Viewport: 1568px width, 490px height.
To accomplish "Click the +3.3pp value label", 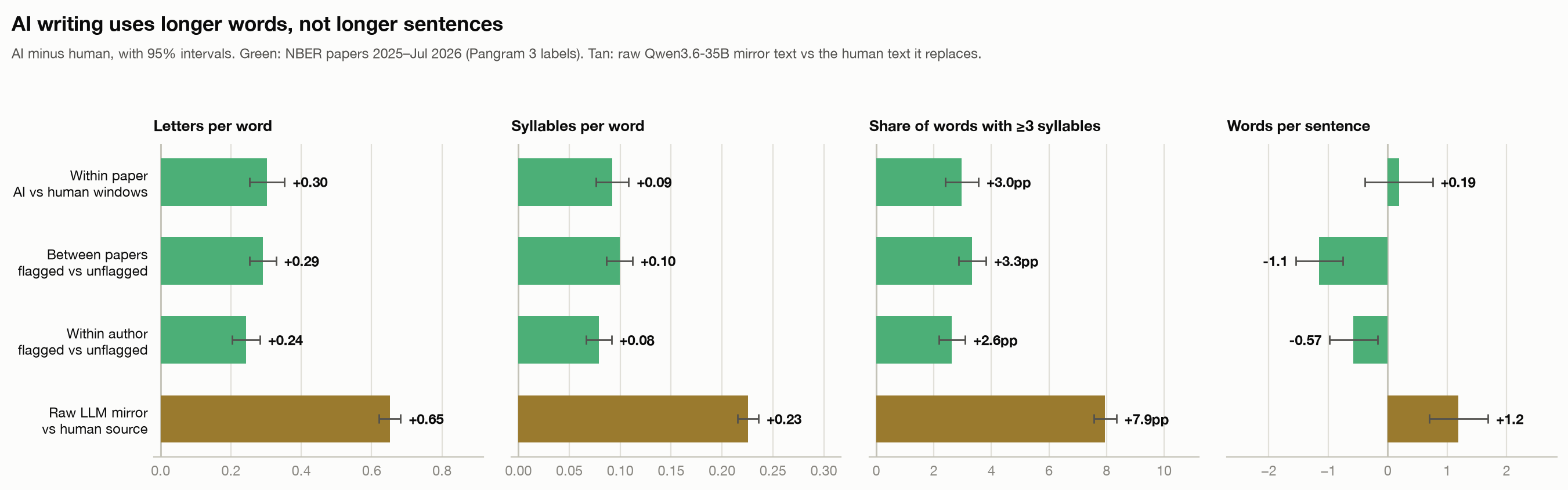I will (1016, 262).
